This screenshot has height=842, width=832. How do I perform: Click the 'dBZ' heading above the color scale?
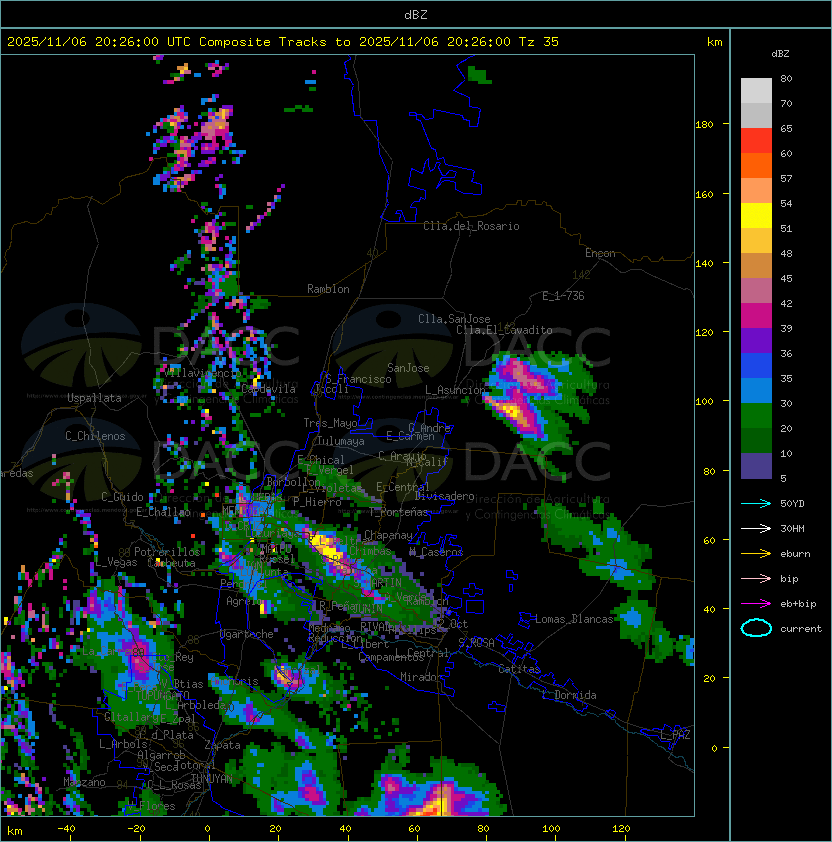click(x=780, y=54)
